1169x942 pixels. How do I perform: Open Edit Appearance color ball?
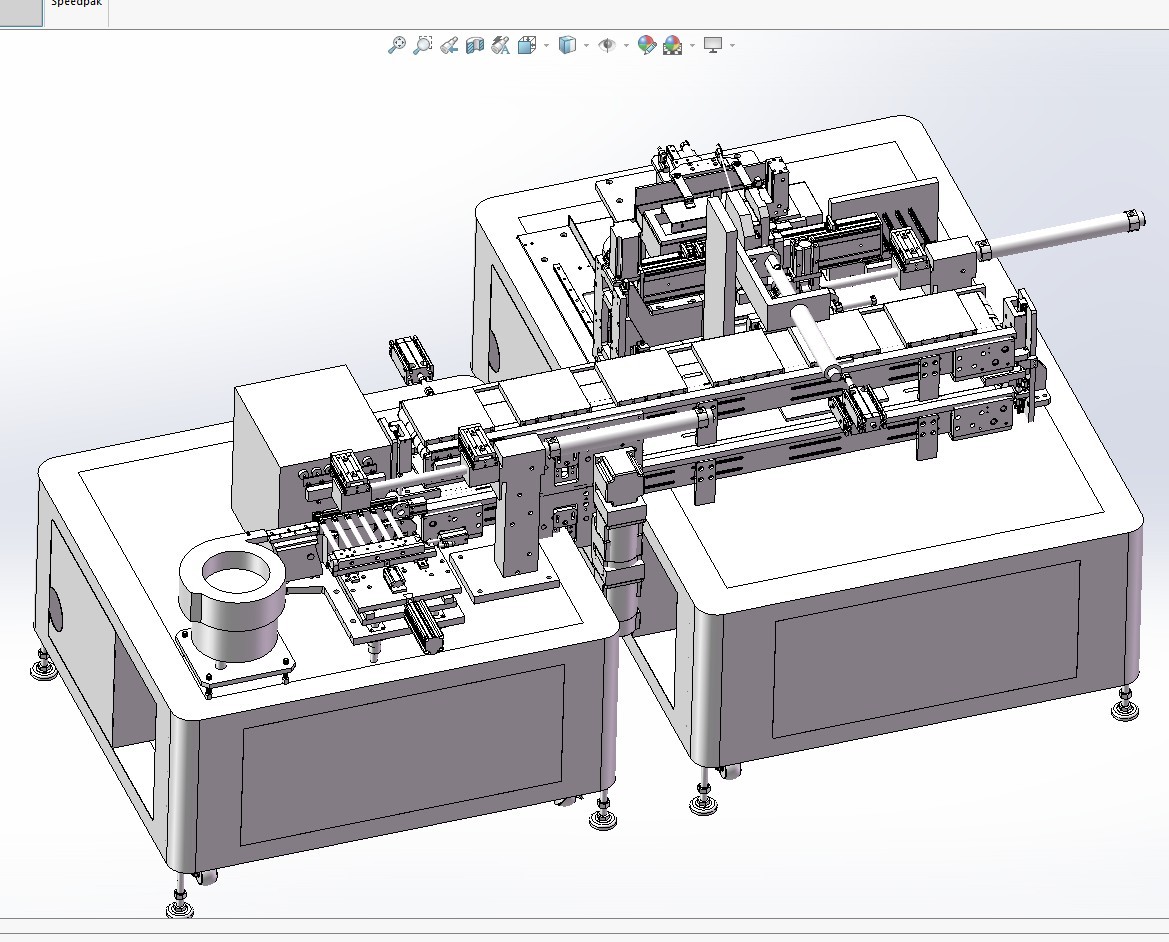[646, 45]
